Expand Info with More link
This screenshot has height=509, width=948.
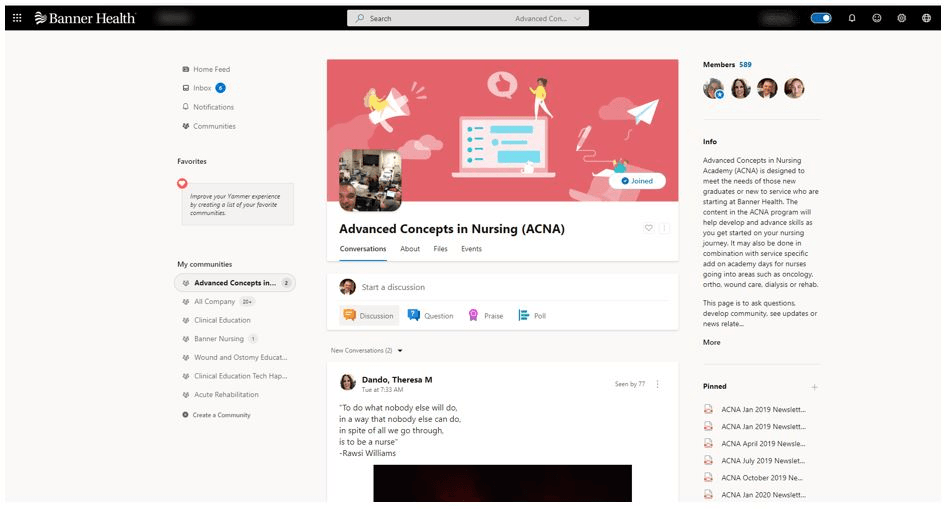[x=712, y=342]
